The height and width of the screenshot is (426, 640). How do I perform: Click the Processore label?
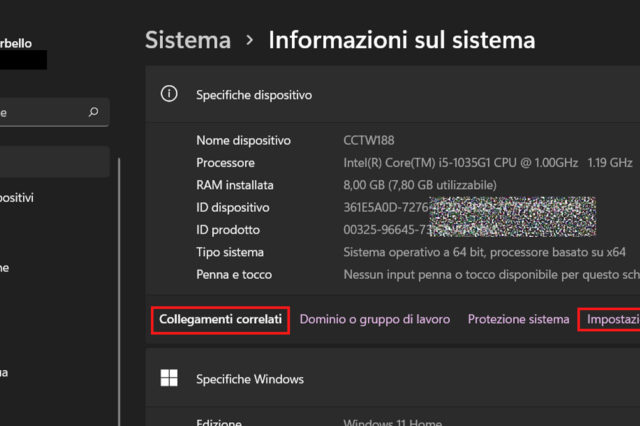[x=225, y=163]
